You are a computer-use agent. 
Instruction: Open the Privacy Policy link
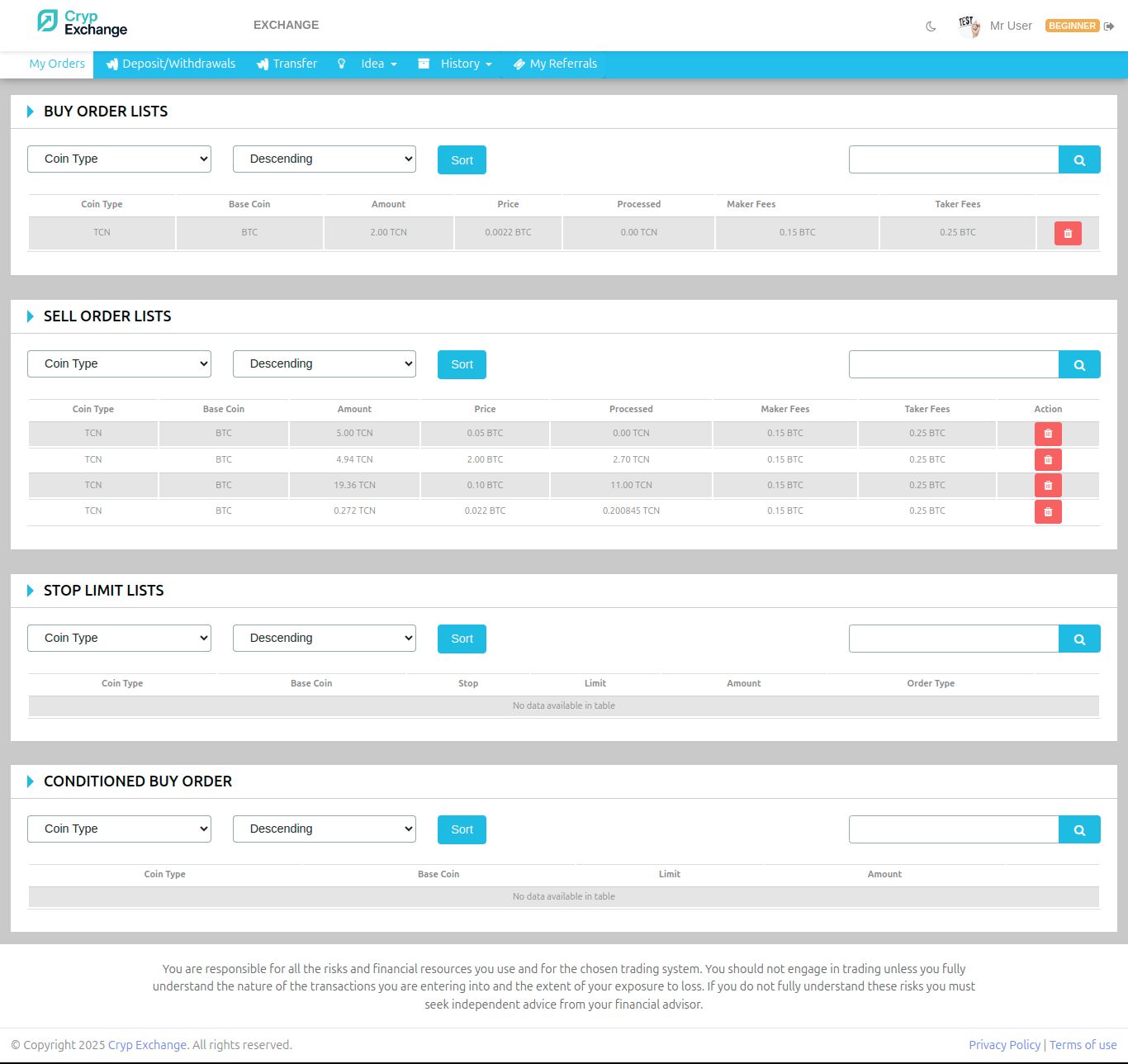(x=1004, y=1045)
